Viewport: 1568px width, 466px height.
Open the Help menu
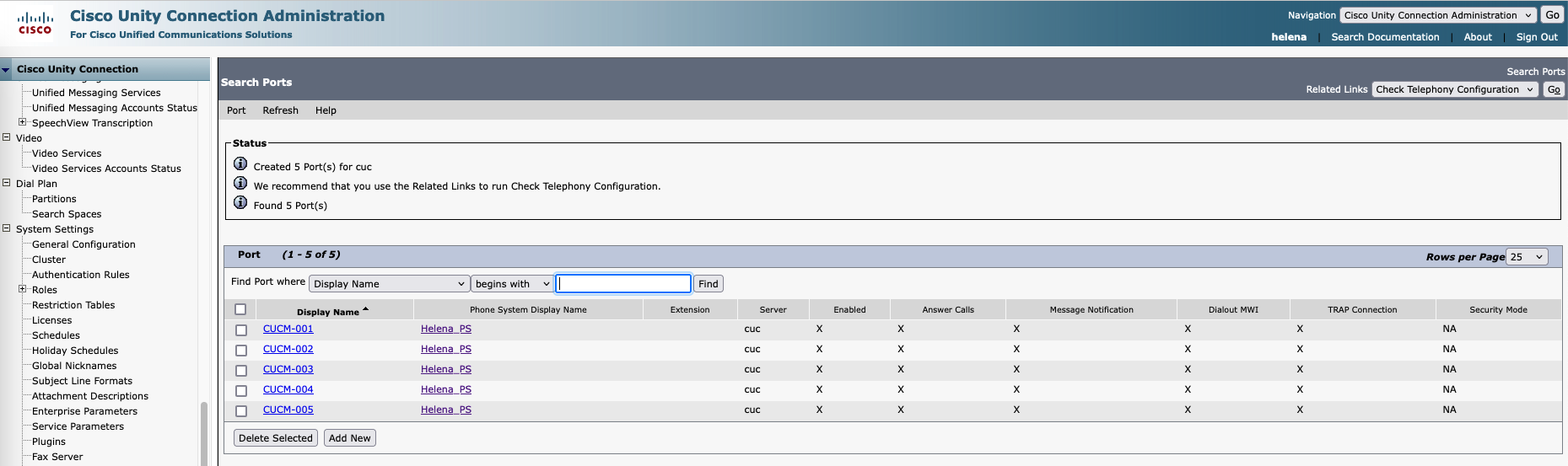coord(326,110)
